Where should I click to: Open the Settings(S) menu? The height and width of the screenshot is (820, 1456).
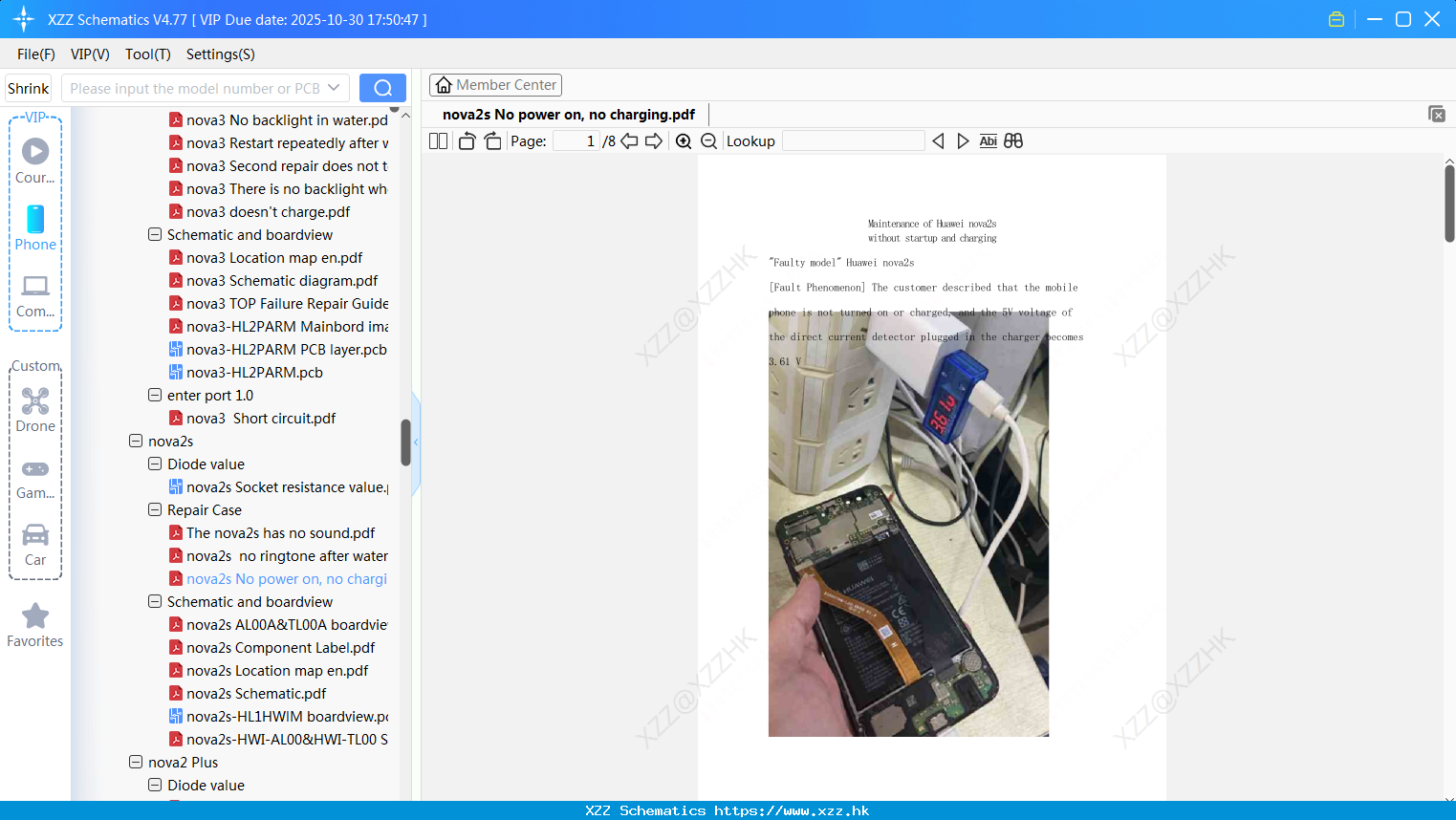(221, 54)
